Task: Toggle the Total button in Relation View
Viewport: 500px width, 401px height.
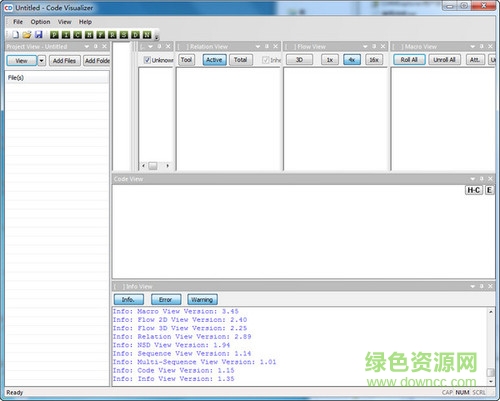Action: click(241, 60)
